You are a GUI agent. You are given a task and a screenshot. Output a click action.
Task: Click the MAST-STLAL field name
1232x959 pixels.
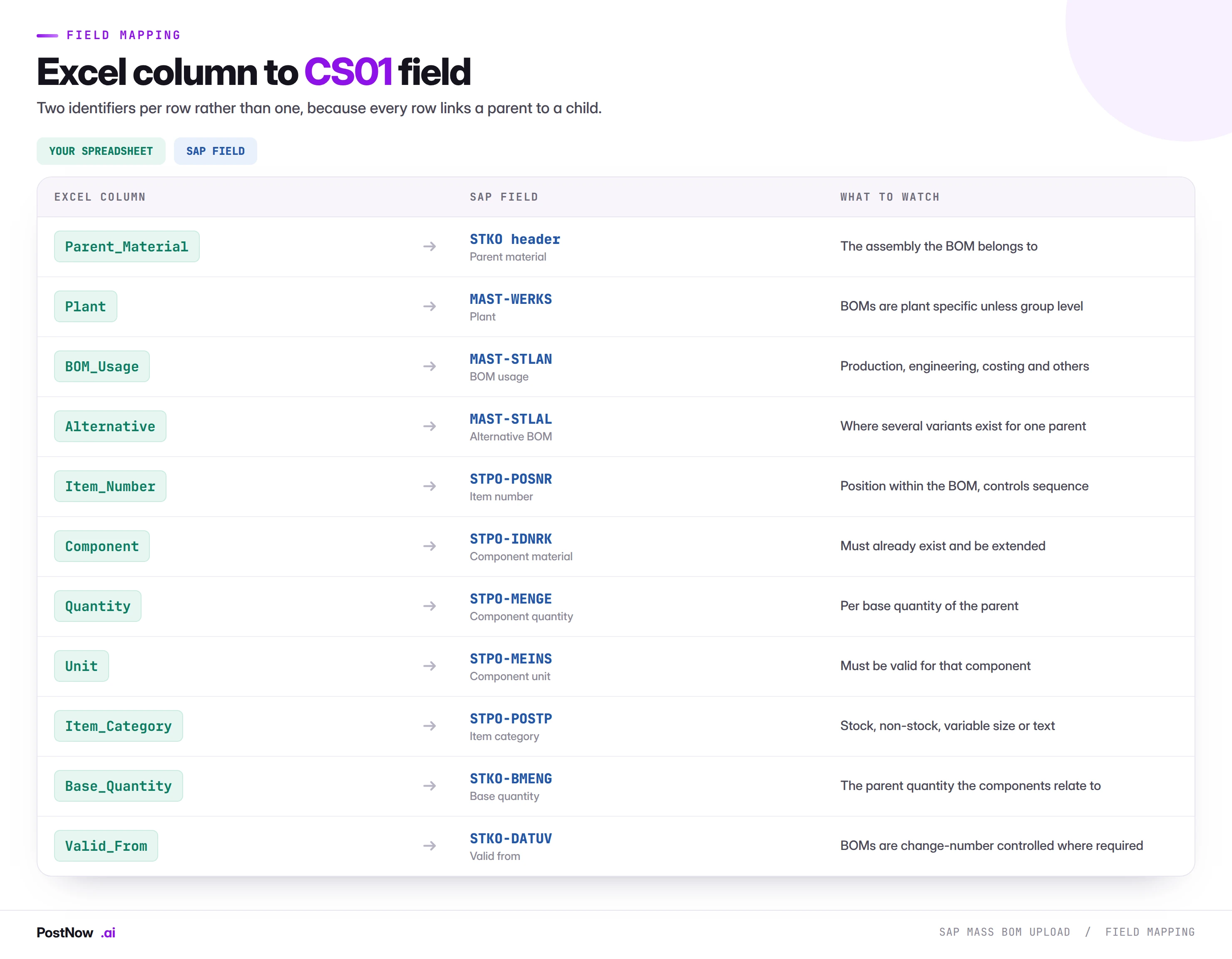tap(511, 419)
